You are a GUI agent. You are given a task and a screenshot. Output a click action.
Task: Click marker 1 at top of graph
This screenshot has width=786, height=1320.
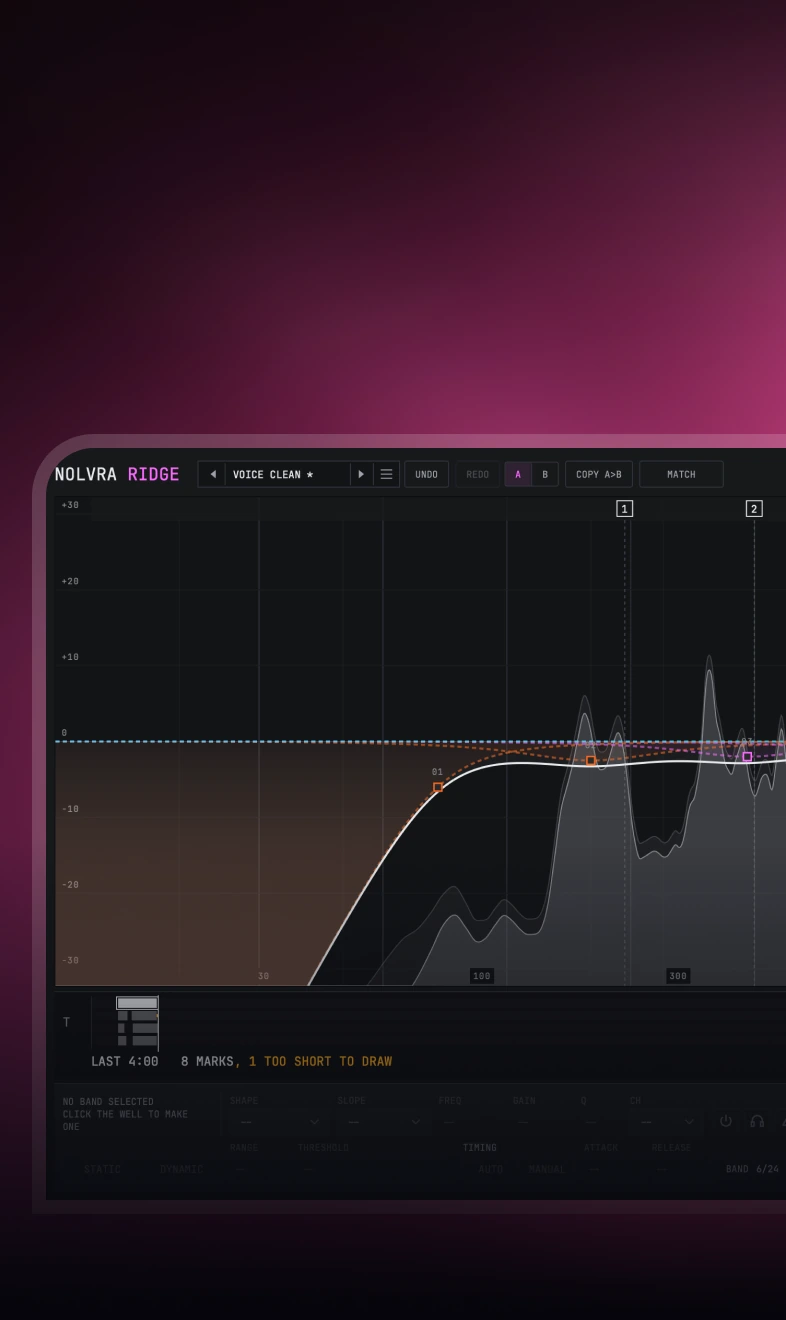pos(625,509)
